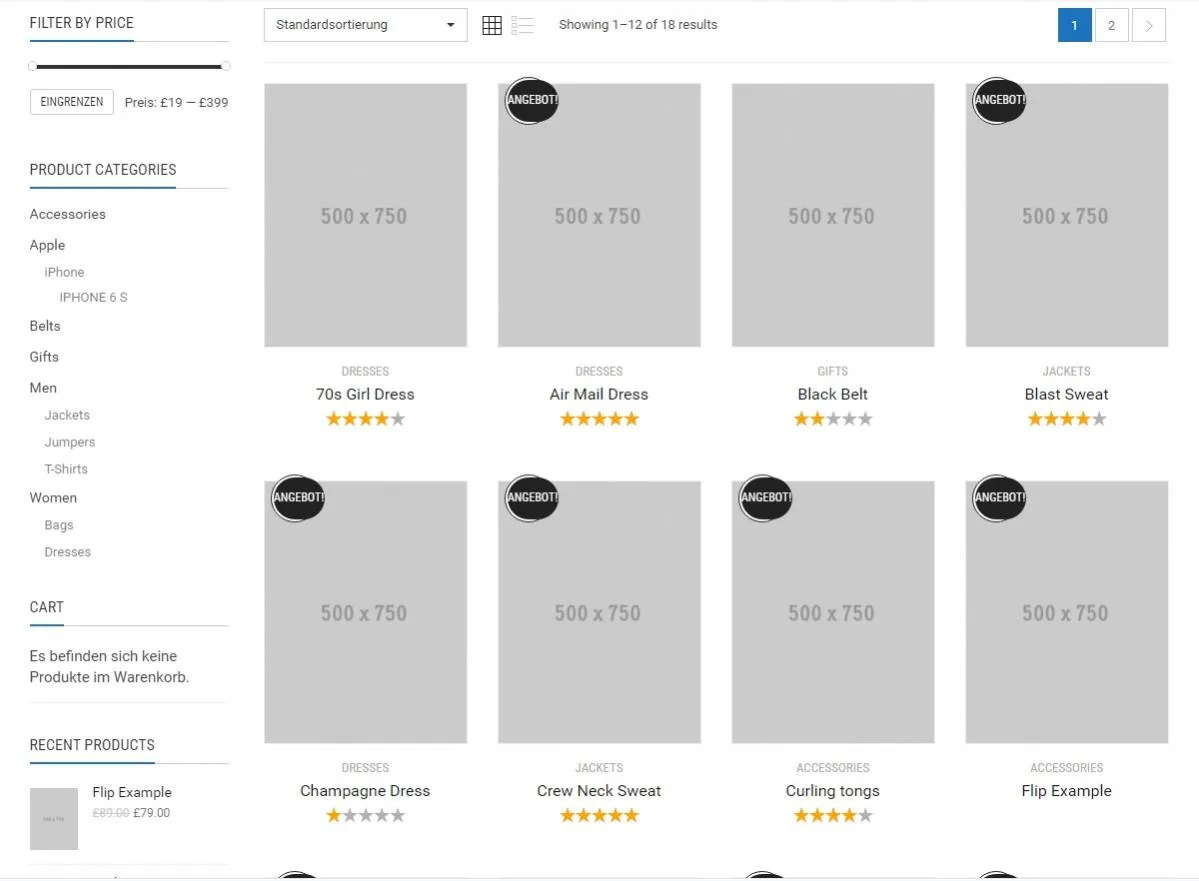The image size is (1199, 881).
Task: Open the Gifts category link
Action: (44, 357)
